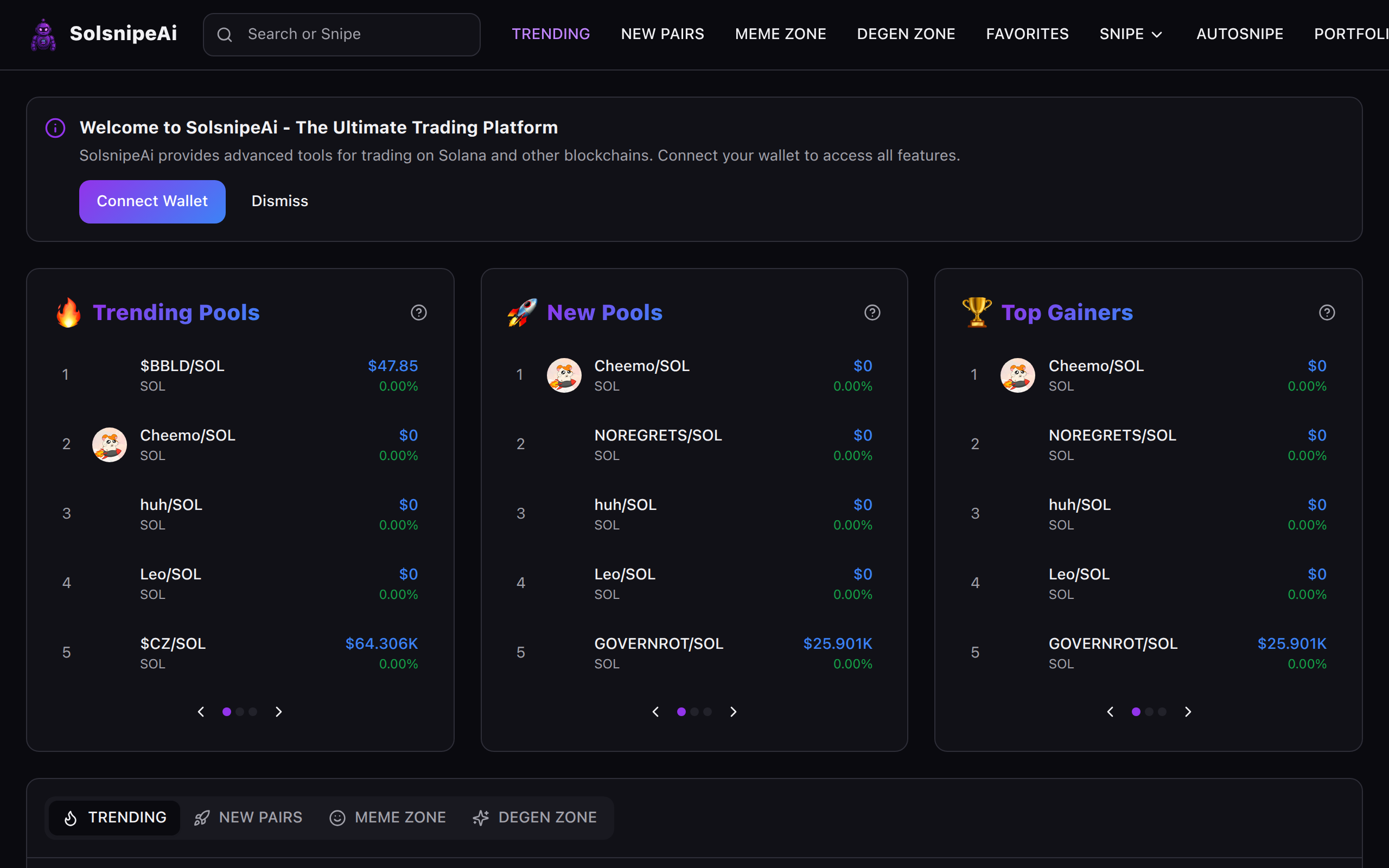Click the search magnifier icon
Viewport: 1389px width, 868px height.
[225, 34]
